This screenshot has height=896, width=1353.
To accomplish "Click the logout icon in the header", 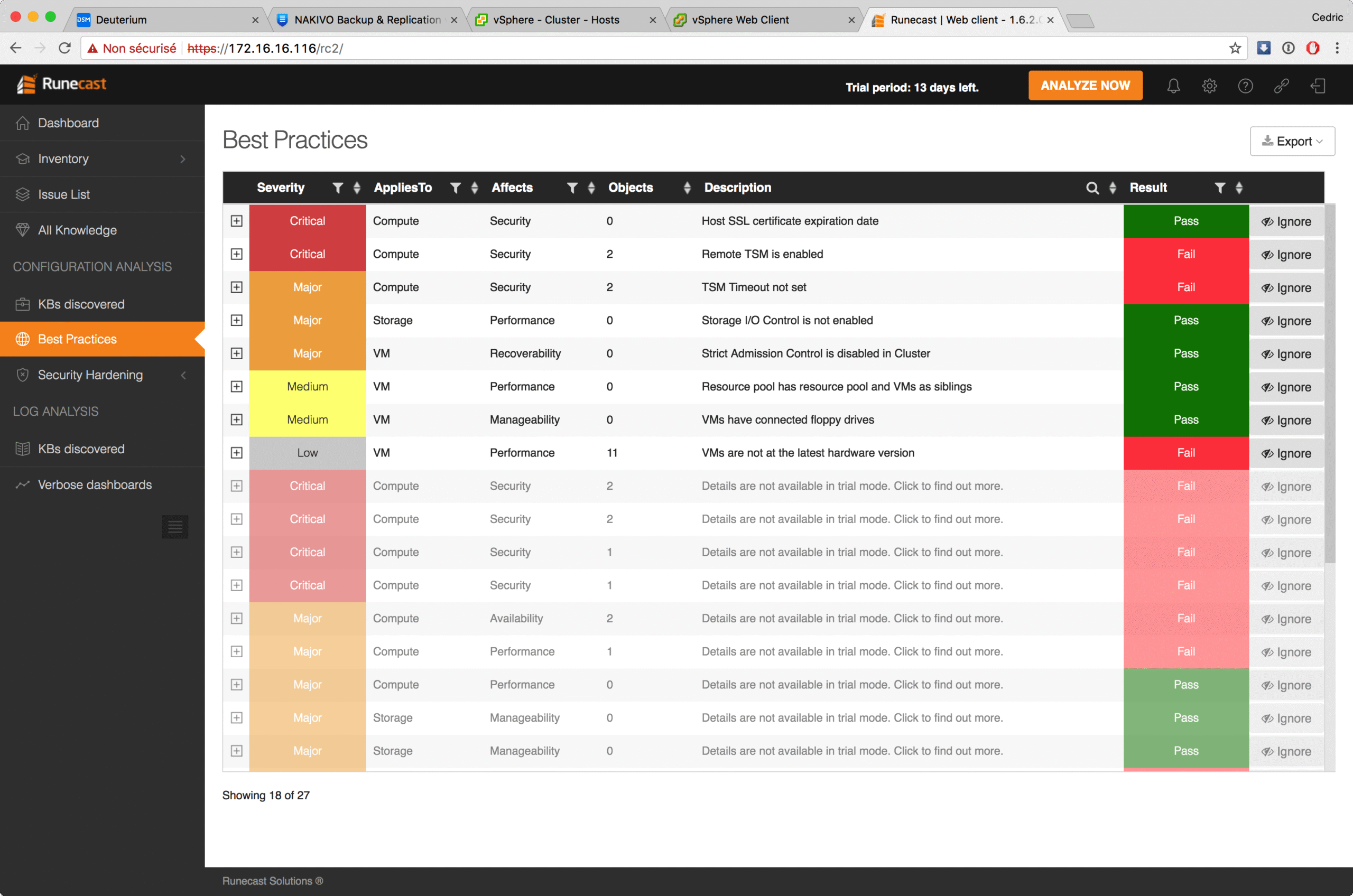I will tap(1318, 86).
